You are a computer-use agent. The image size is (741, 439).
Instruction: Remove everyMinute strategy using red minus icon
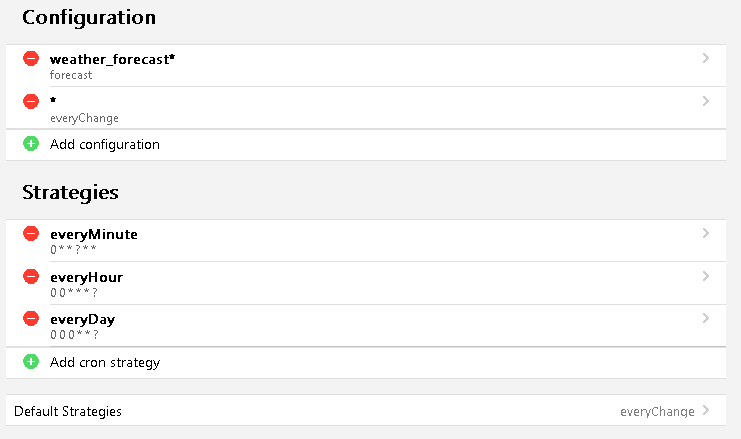pyautogui.click(x=31, y=233)
